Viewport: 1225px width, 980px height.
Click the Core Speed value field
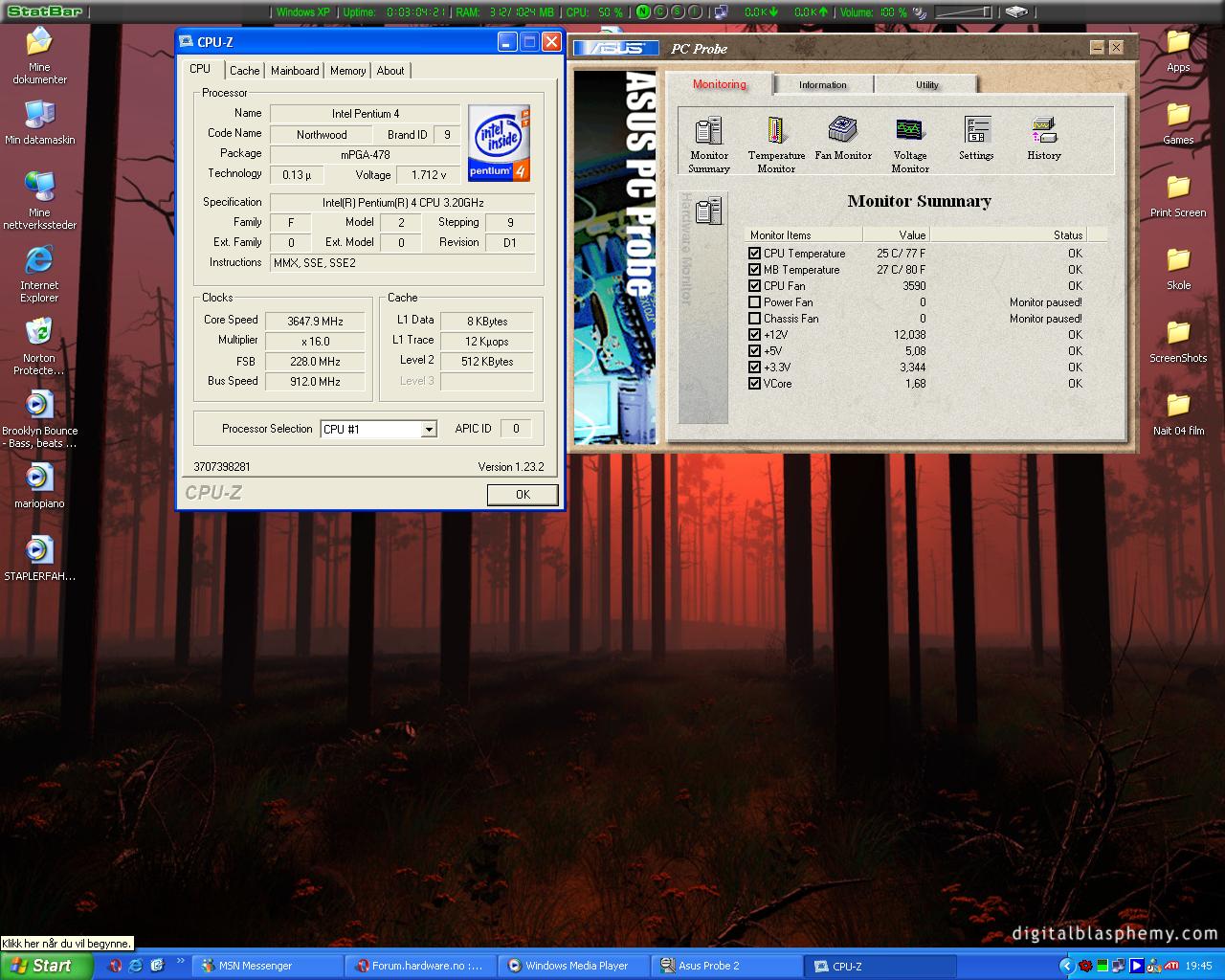[x=316, y=322]
